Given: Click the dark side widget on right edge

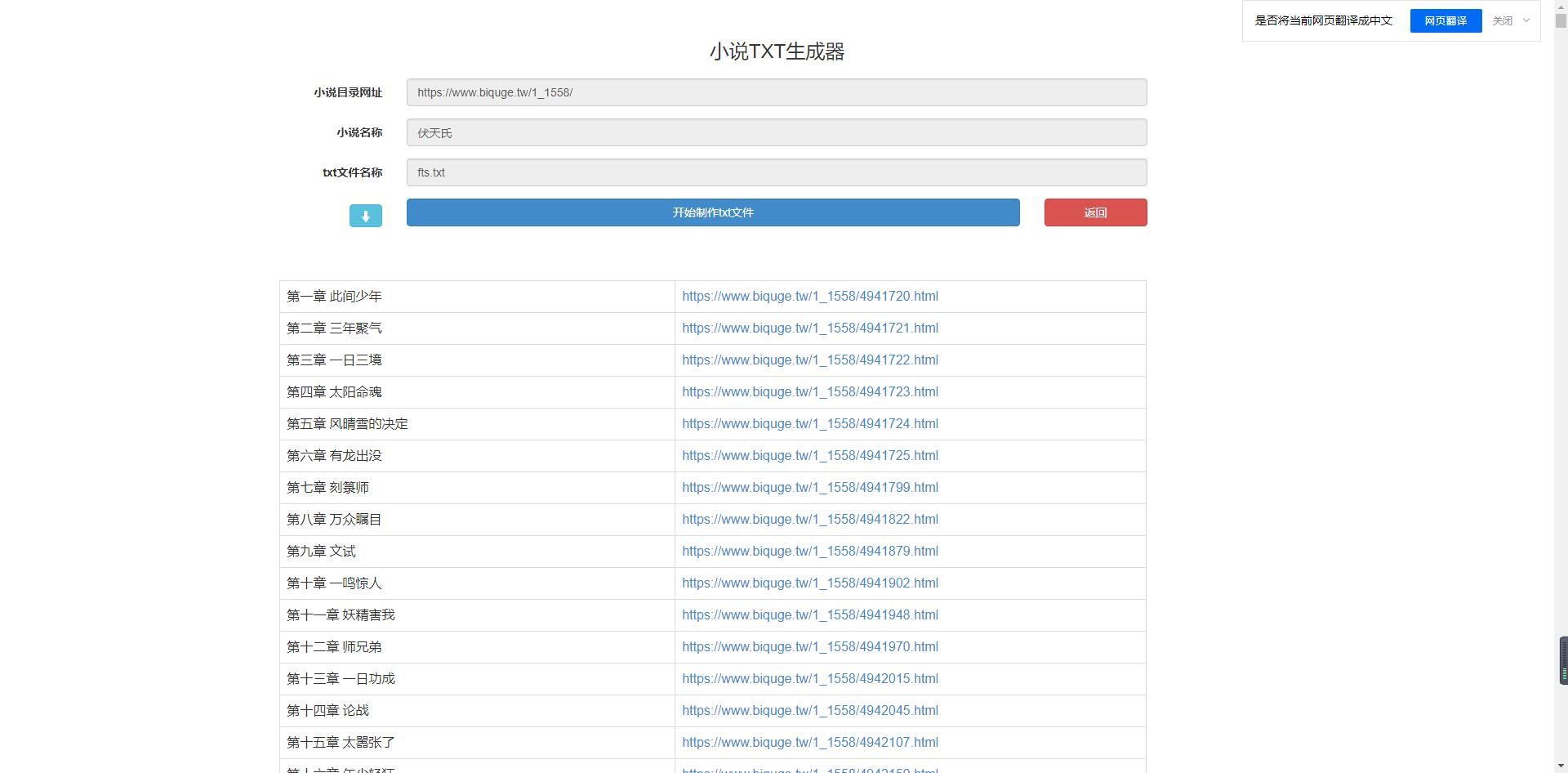Looking at the screenshot, I should pyautogui.click(x=1563, y=660).
